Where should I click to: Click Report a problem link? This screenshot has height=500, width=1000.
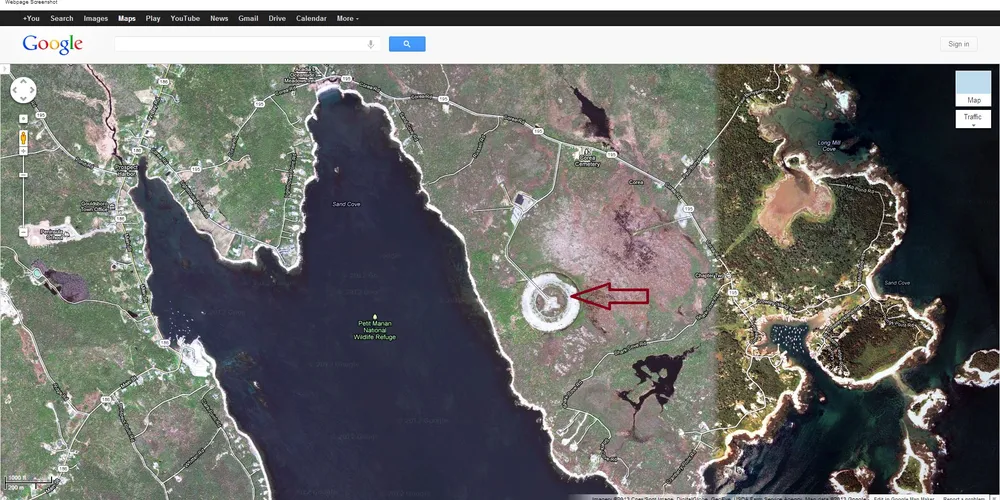(965, 497)
